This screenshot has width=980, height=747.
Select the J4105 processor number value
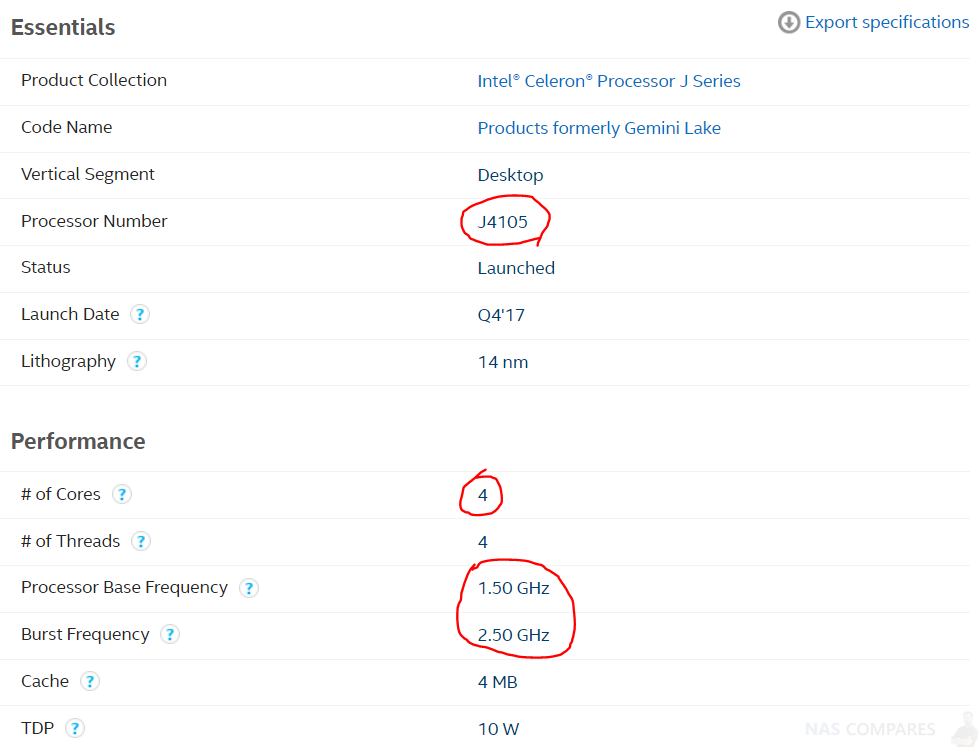tap(502, 222)
